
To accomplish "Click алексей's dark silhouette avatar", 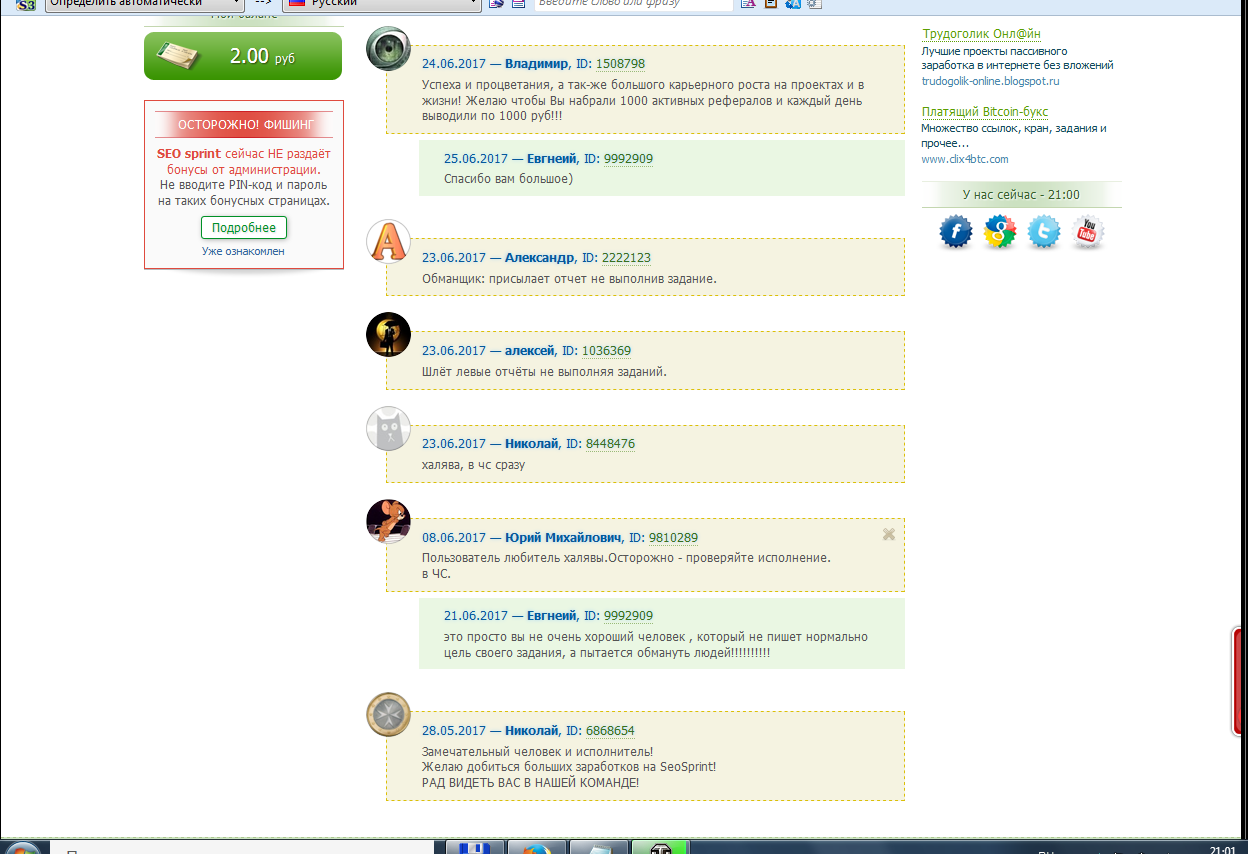I will (389, 335).
